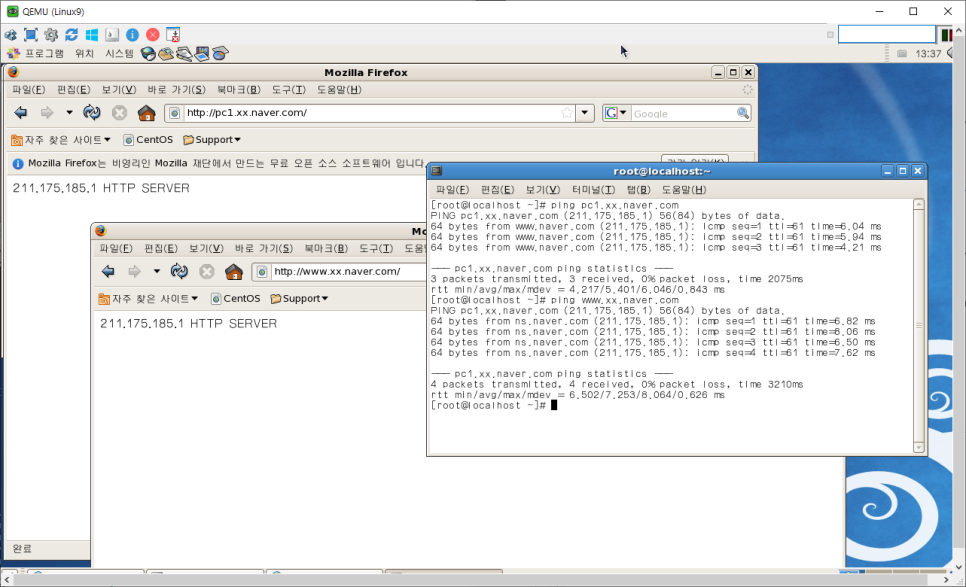Open 파일(F) menu in root@localhost terminal
Image resolution: width=966 pixels, height=587 pixels.
pos(452,190)
